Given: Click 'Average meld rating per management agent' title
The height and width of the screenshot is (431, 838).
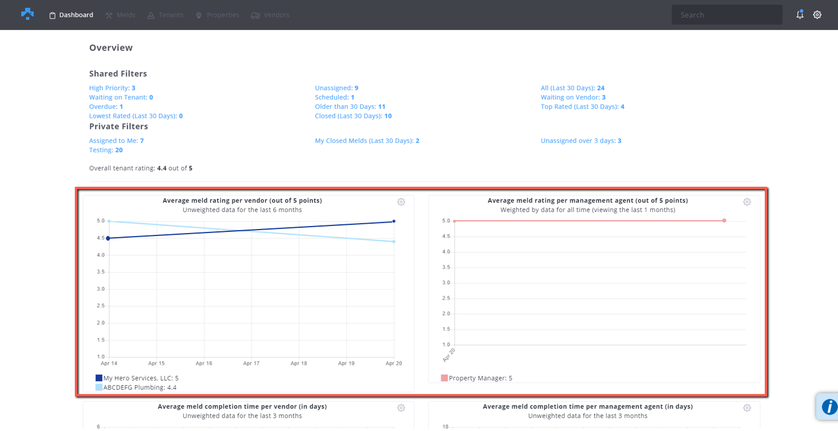Looking at the screenshot, I should click(x=588, y=201).
